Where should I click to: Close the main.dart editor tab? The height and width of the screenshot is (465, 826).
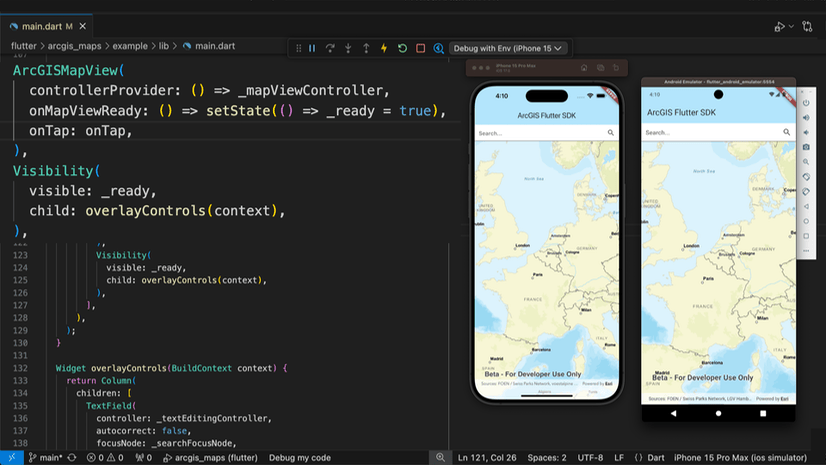(83, 26)
